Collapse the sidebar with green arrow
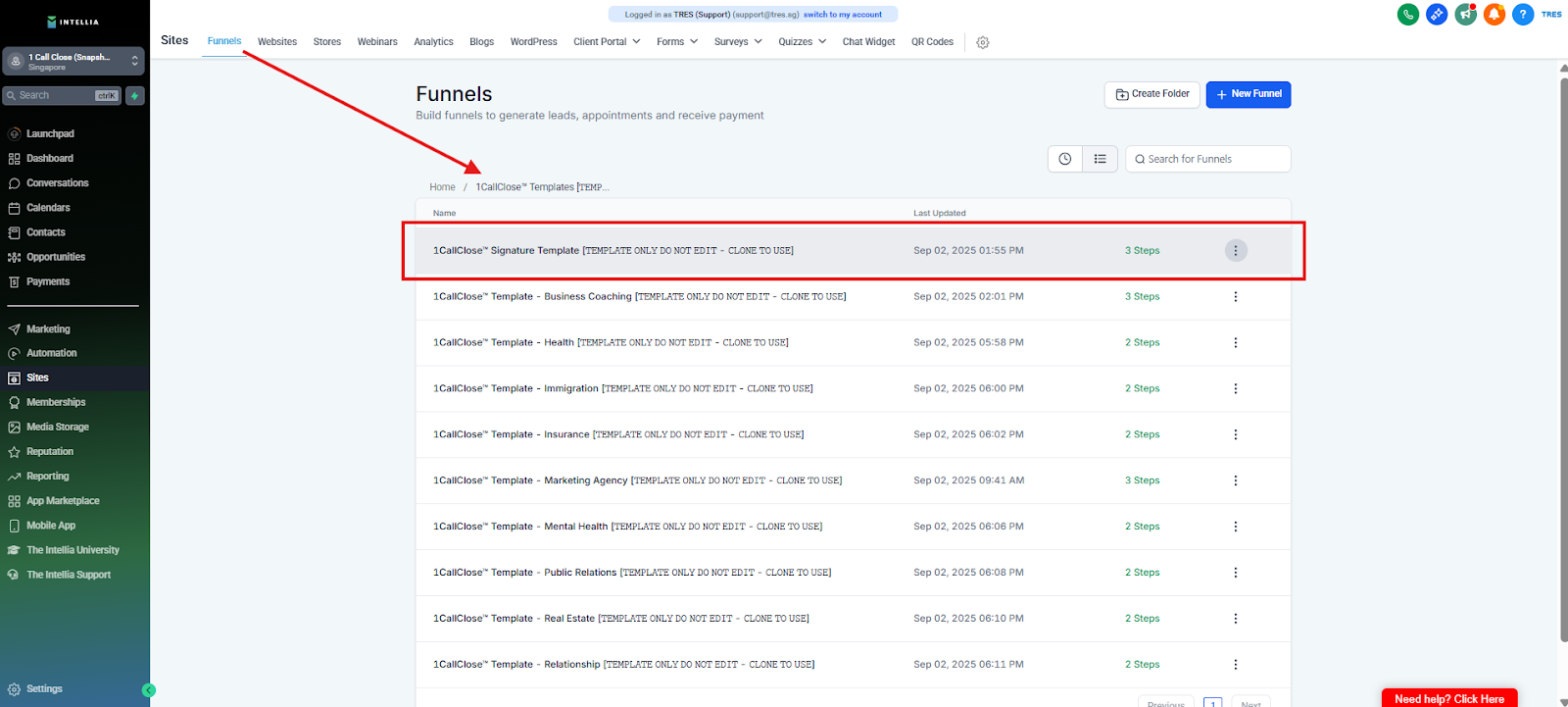1568x707 pixels. [149, 690]
